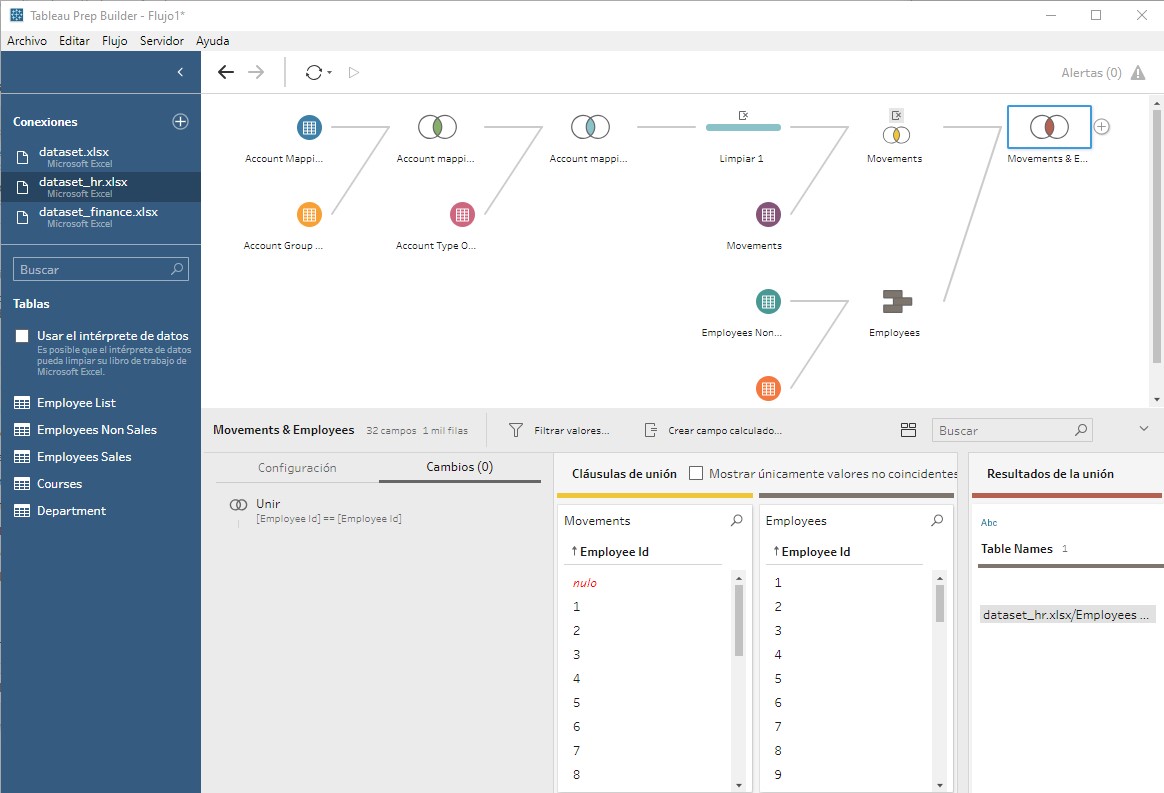The image size is (1164, 793).
Task: Undo using the back arrow
Action: [226, 72]
